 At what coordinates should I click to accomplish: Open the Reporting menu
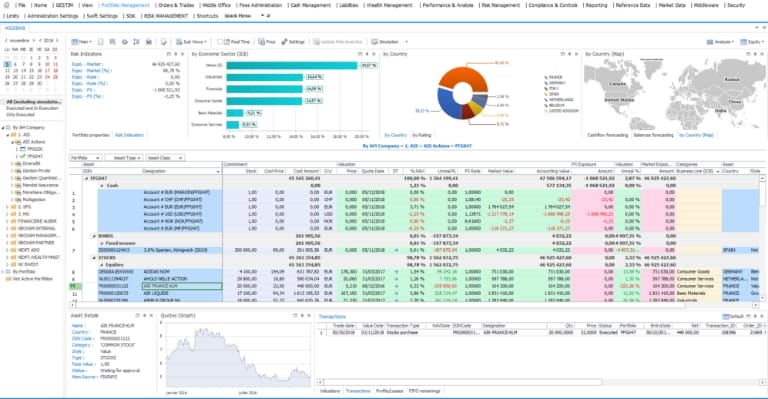point(596,5)
